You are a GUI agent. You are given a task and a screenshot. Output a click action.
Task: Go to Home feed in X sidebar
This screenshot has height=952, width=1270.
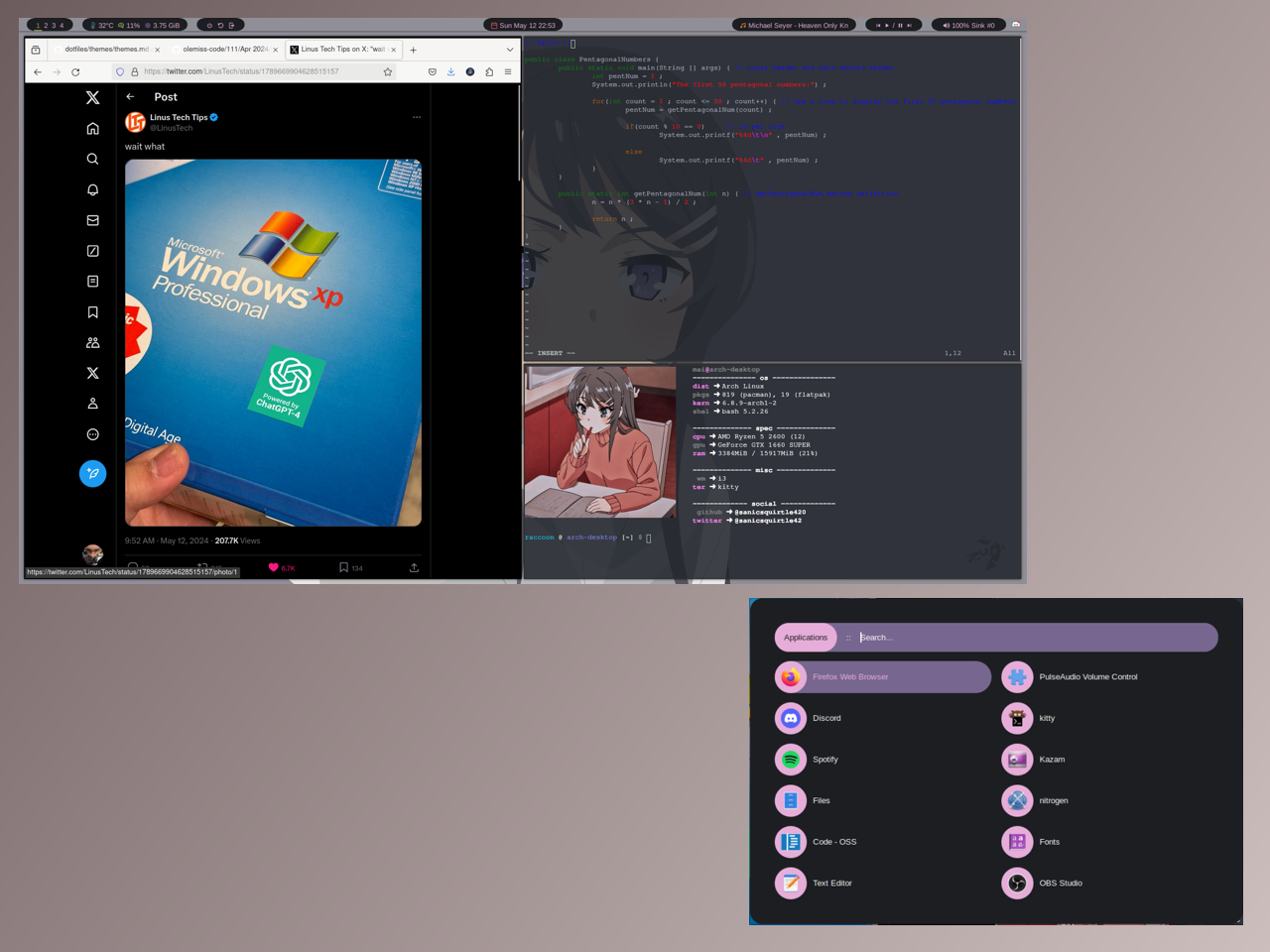[92, 128]
